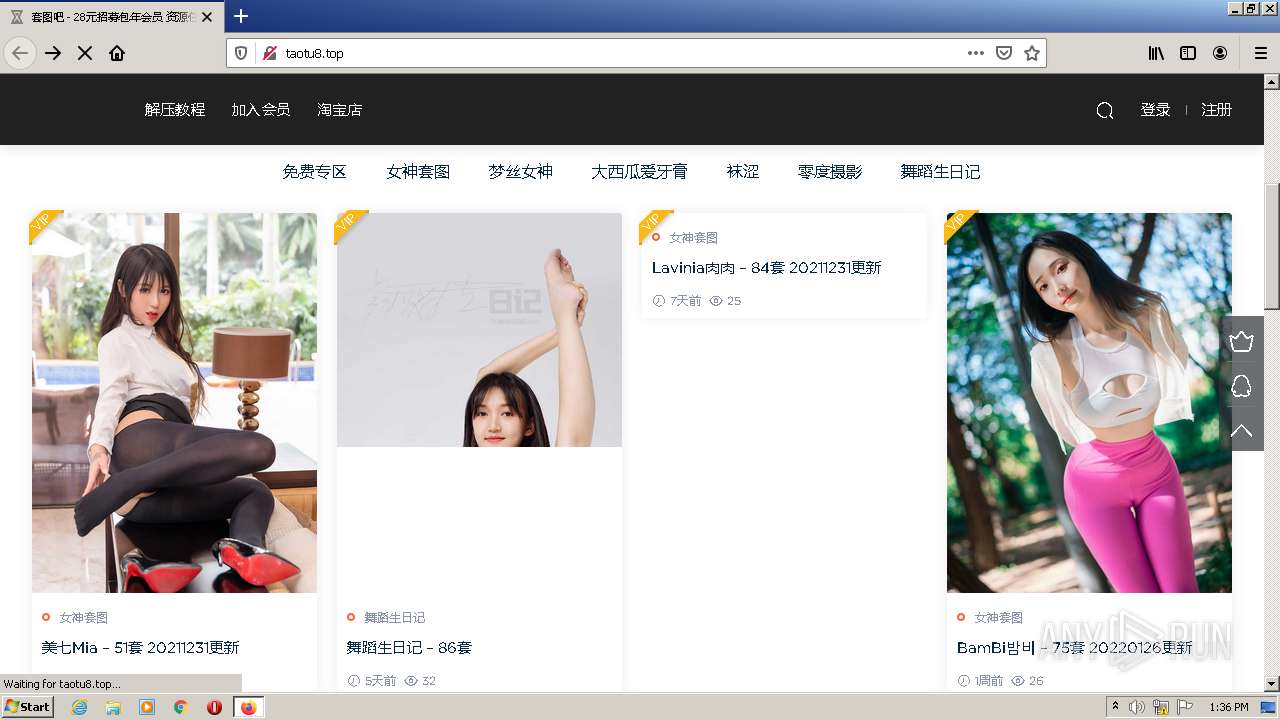Open the Firefox account menu
Image resolution: width=1280 pixels, height=720 pixels.
coord(1220,53)
